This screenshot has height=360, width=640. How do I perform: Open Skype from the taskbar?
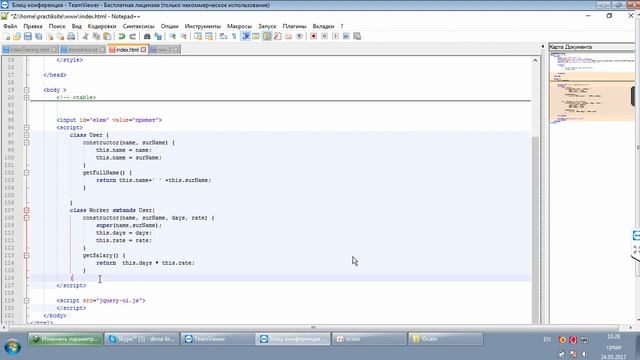(x=142, y=339)
